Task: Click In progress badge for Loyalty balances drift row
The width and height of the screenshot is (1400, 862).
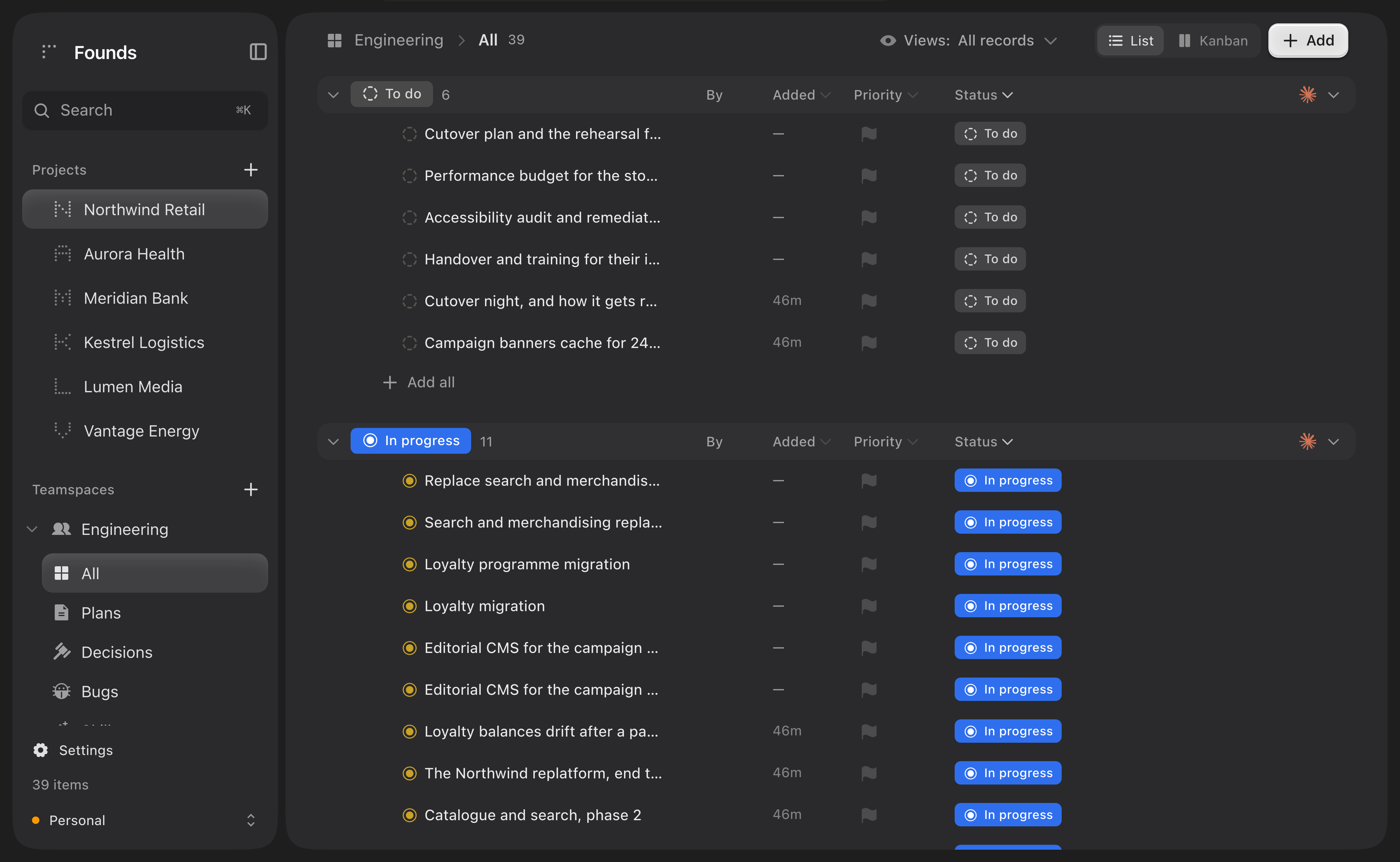Action: pyautogui.click(x=1008, y=731)
